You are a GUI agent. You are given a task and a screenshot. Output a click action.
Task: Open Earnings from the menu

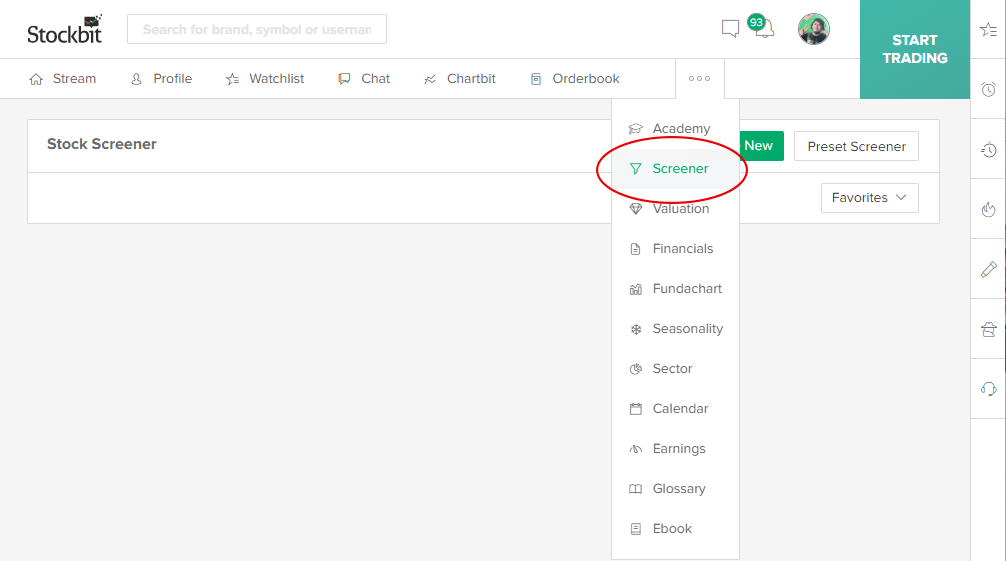point(676,449)
